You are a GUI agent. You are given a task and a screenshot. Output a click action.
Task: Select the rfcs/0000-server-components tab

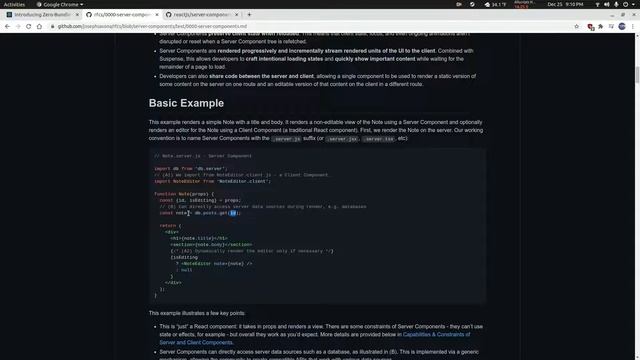(x=122, y=15)
